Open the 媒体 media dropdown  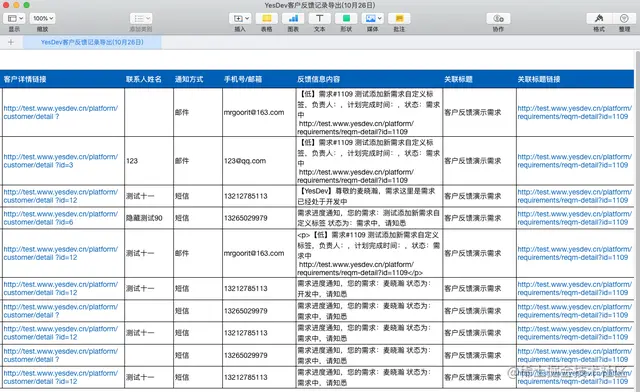tap(373, 18)
